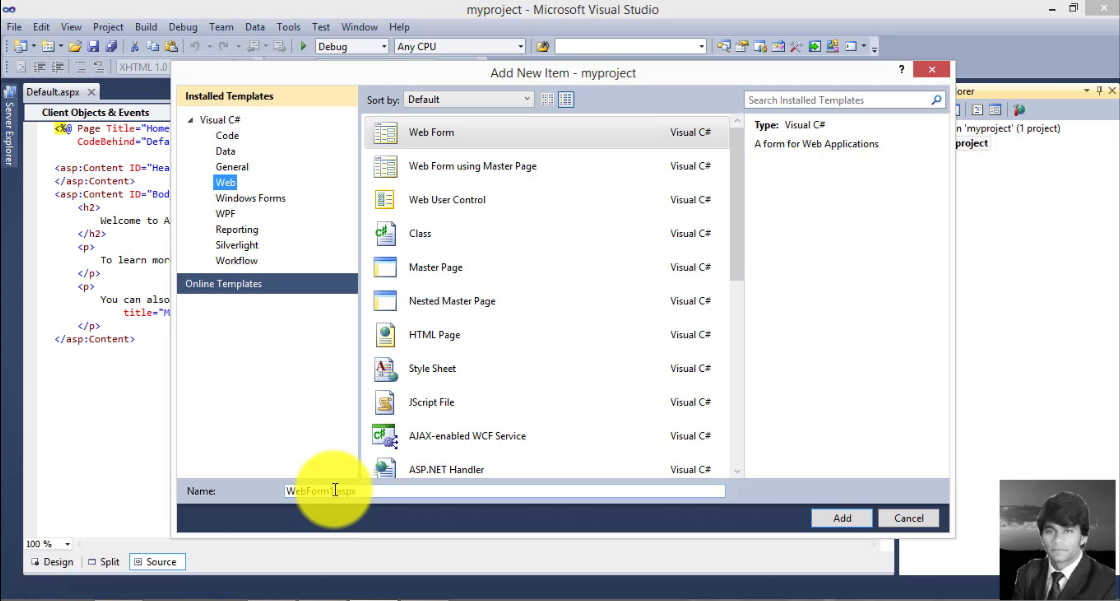Image resolution: width=1120 pixels, height=601 pixels.
Task: Switch to the Default.aspx tab
Action: coord(52,92)
